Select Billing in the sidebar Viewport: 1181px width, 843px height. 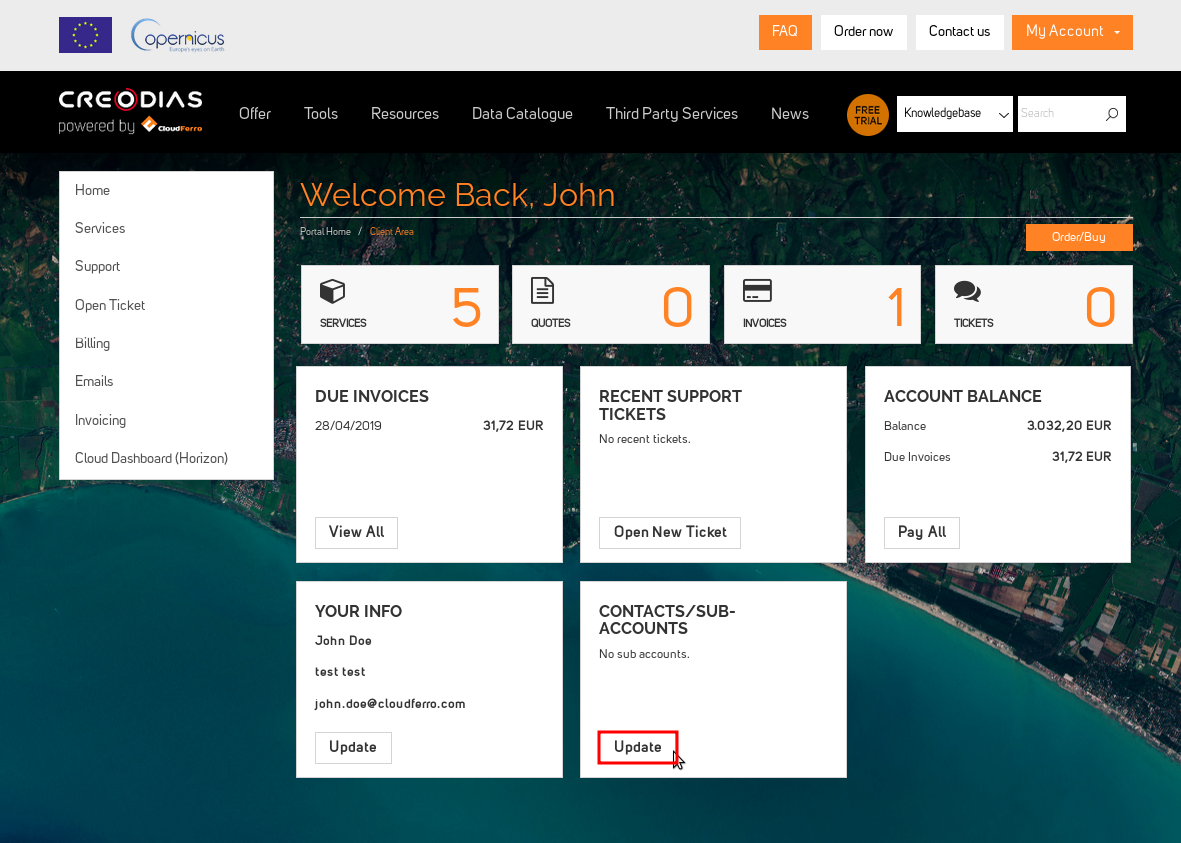pos(93,344)
